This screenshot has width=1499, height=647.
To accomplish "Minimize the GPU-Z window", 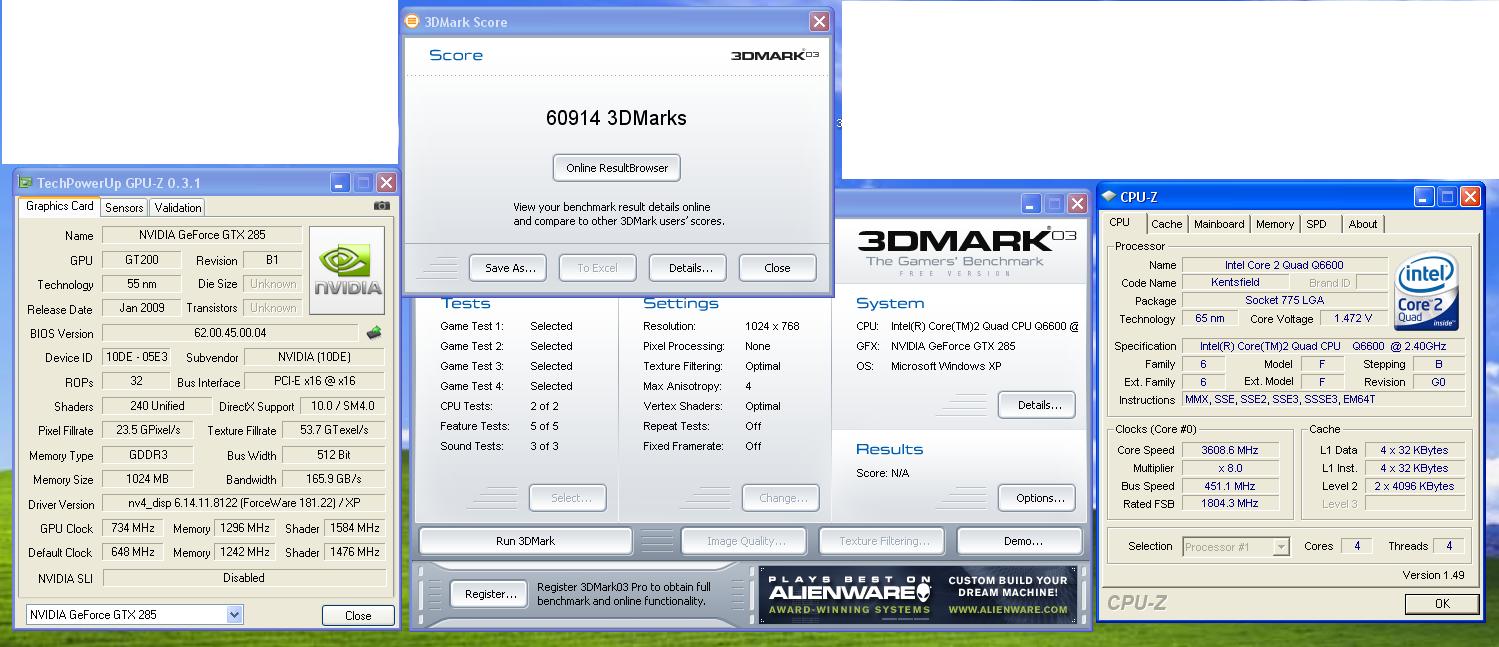I will click(341, 183).
